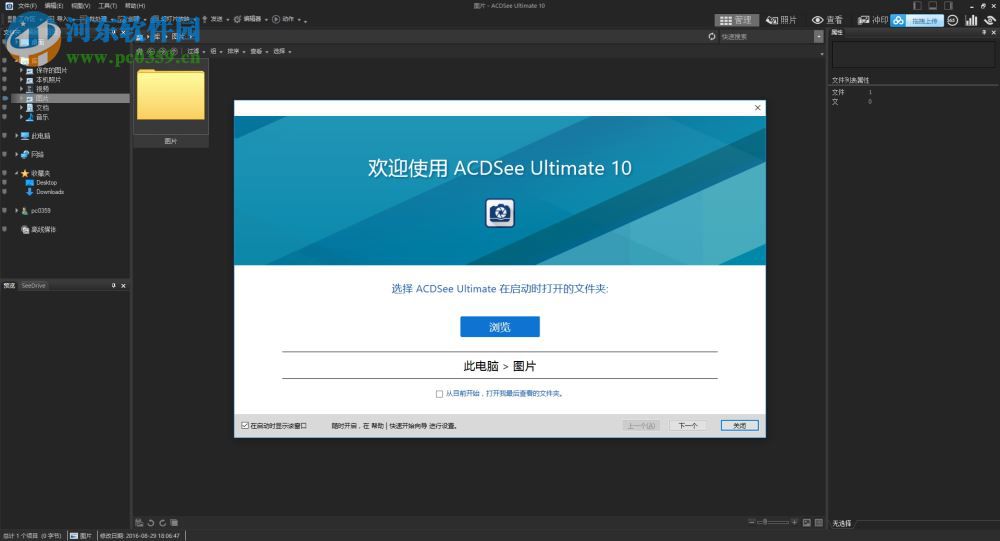Click the zoom-out minus beside thumbnail slider
The image size is (1000, 541).
752,522
